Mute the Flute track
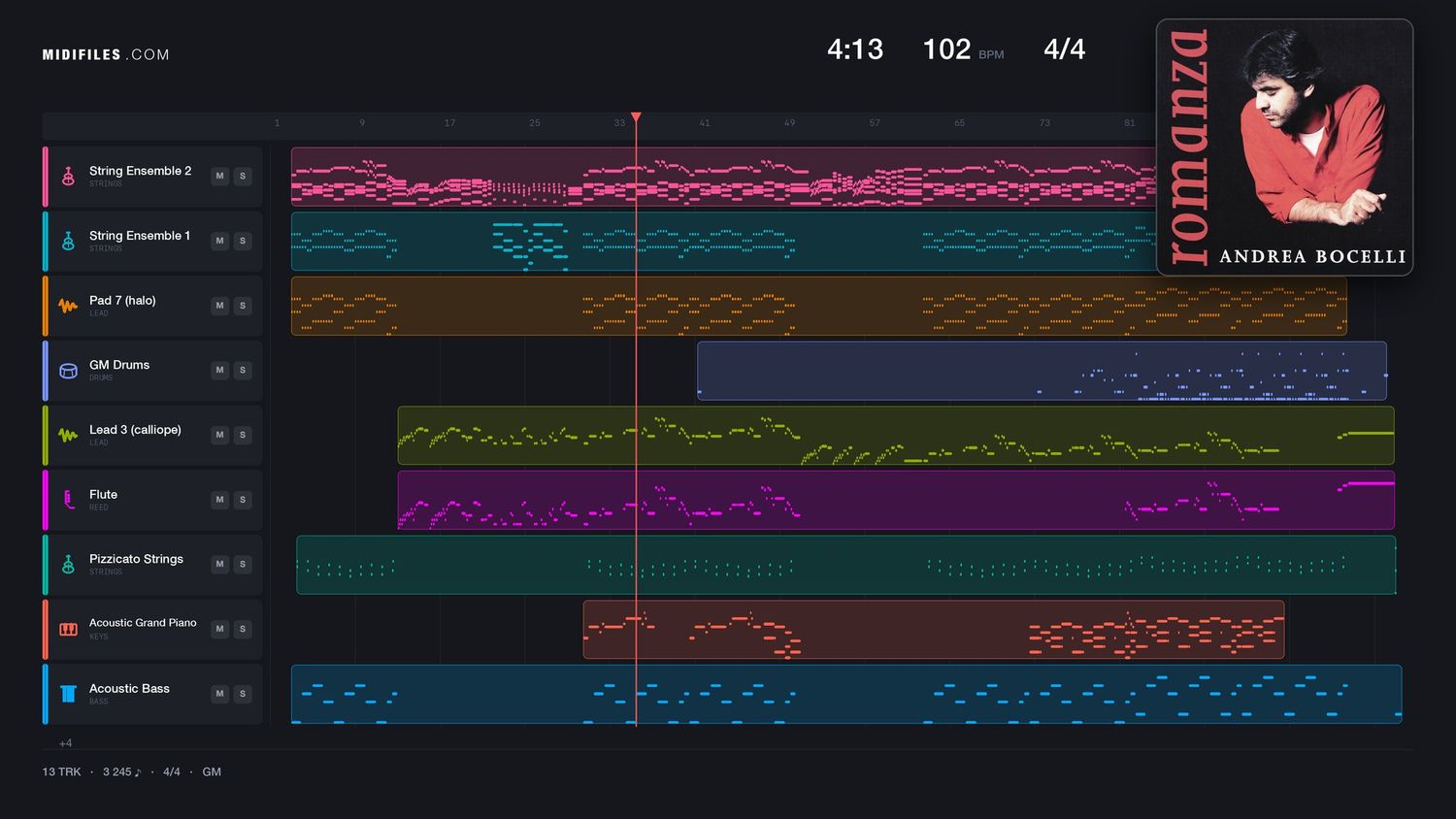Image resolution: width=1456 pixels, height=819 pixels. coord(219,500)
